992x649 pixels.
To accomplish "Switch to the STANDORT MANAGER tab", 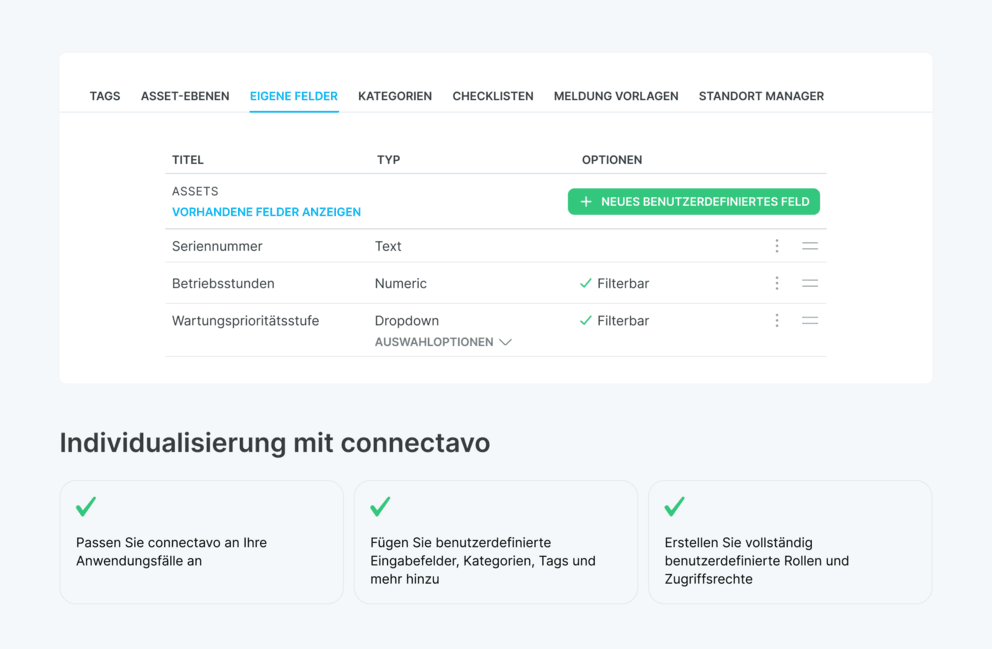I will [761, 96].
